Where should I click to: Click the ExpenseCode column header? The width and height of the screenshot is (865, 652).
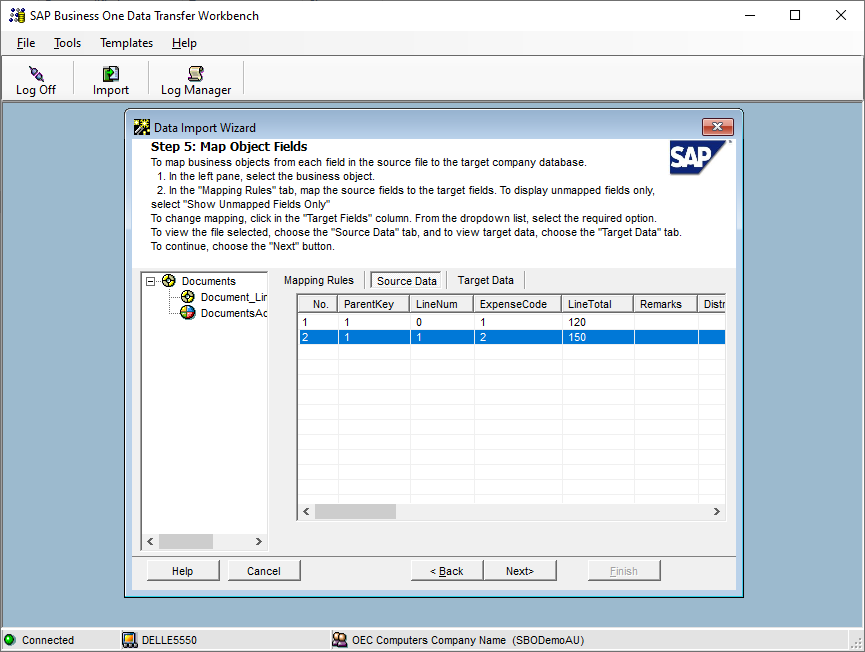click(517, 304)
